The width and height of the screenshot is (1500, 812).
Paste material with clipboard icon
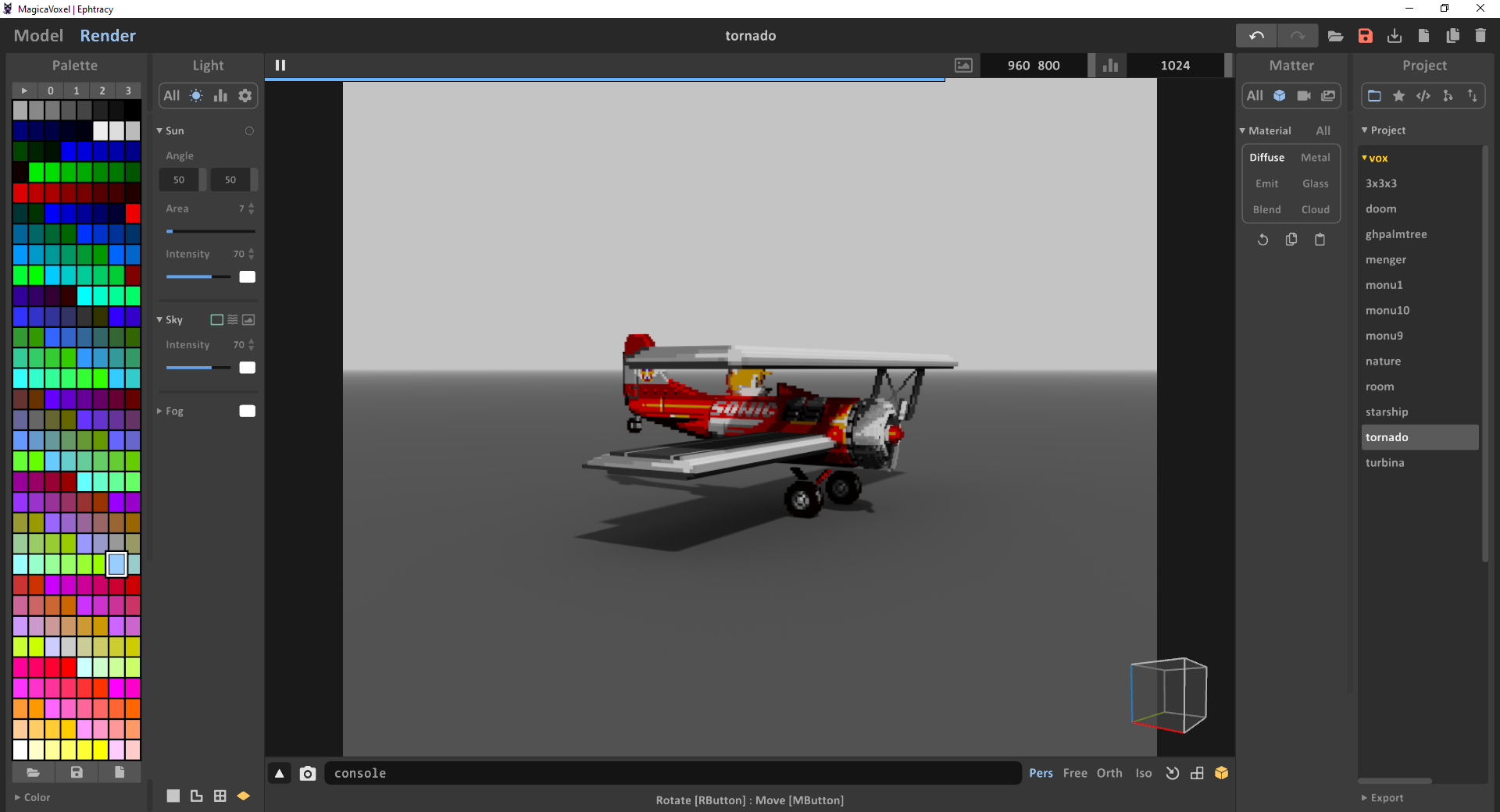(x=1320, y=240)
